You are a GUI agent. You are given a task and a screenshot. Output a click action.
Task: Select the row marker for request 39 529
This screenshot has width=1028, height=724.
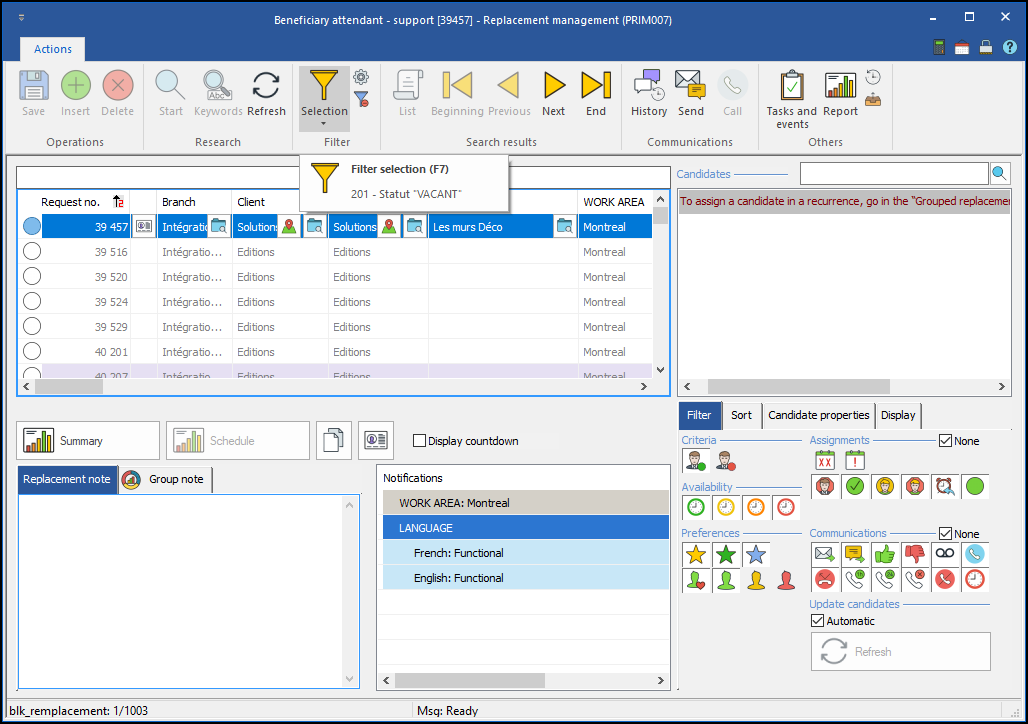31,326
